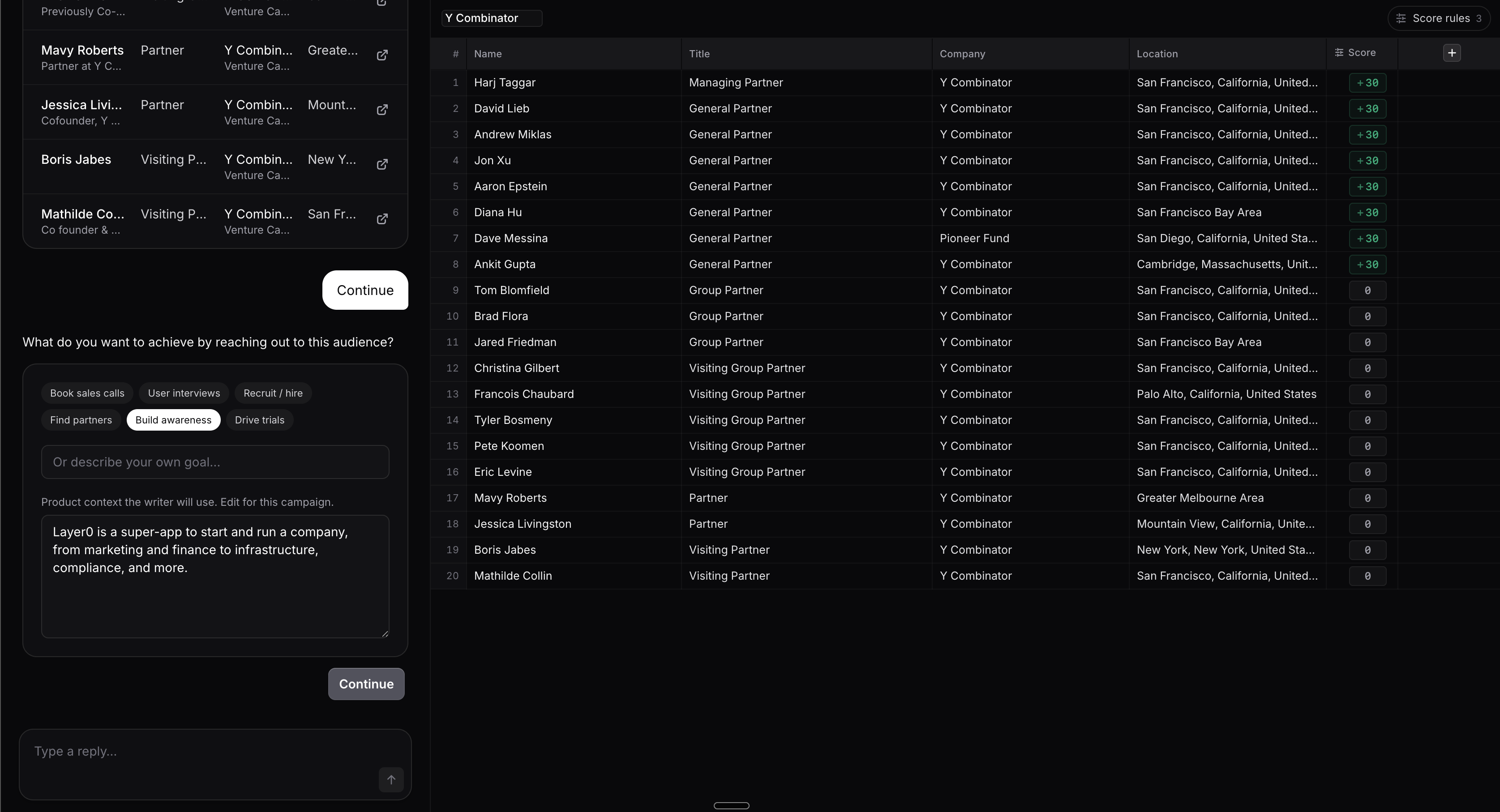Click Mathilde Collin in the table
This screenshot has width=1500, height=812.
tap(513, 576)
